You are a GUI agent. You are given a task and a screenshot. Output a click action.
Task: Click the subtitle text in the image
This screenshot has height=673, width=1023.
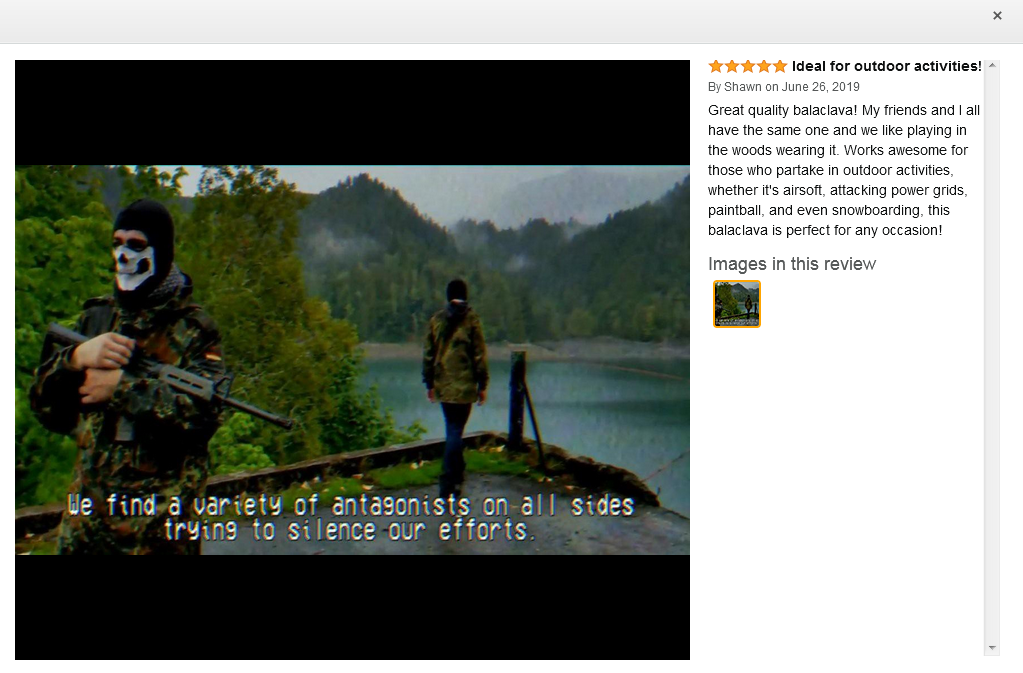[x=351, y=518]
